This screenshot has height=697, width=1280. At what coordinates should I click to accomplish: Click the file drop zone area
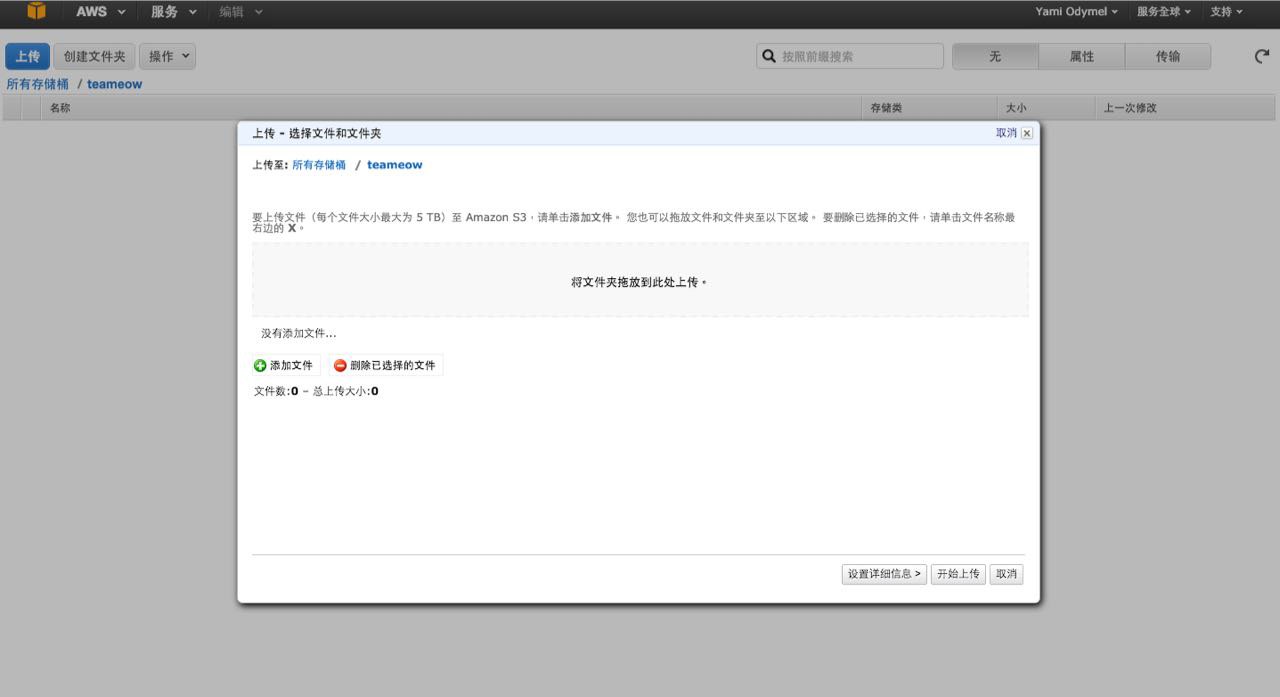coord(640,280)
